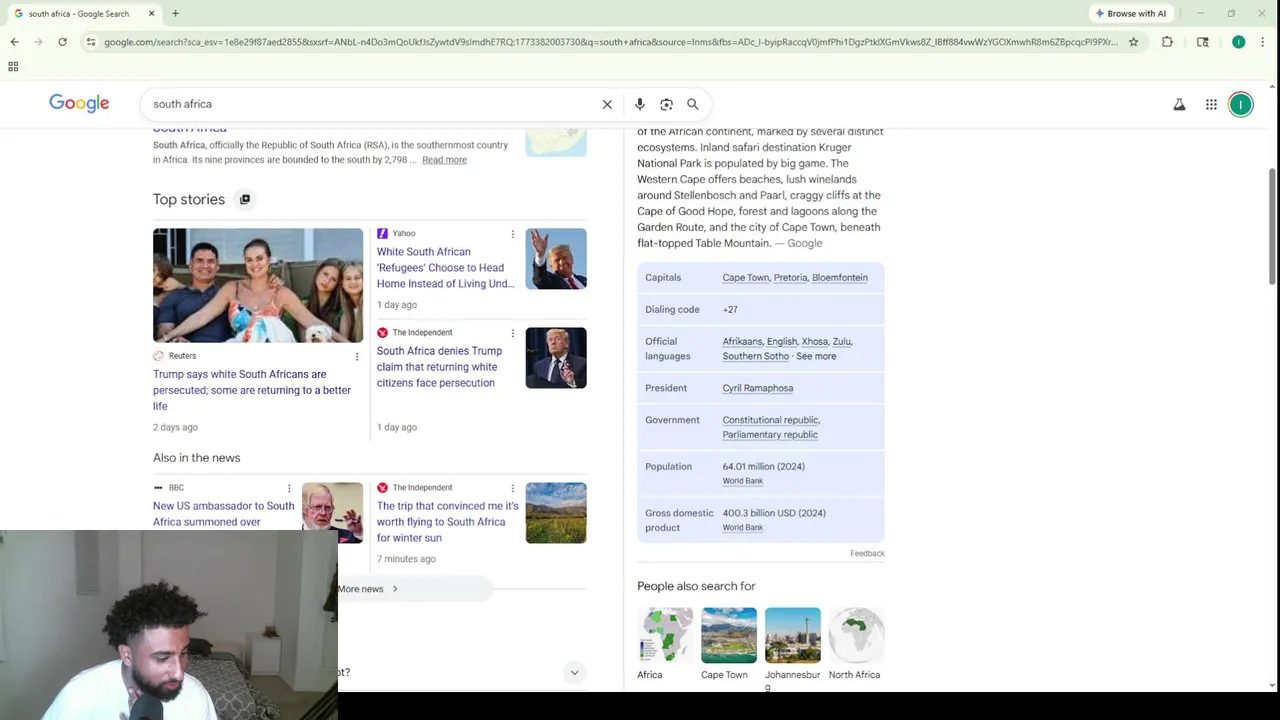Image resolution: width=1280 pixels, height=720 pixels.
Task: Click the browser forward arrow
Action: 38,42
